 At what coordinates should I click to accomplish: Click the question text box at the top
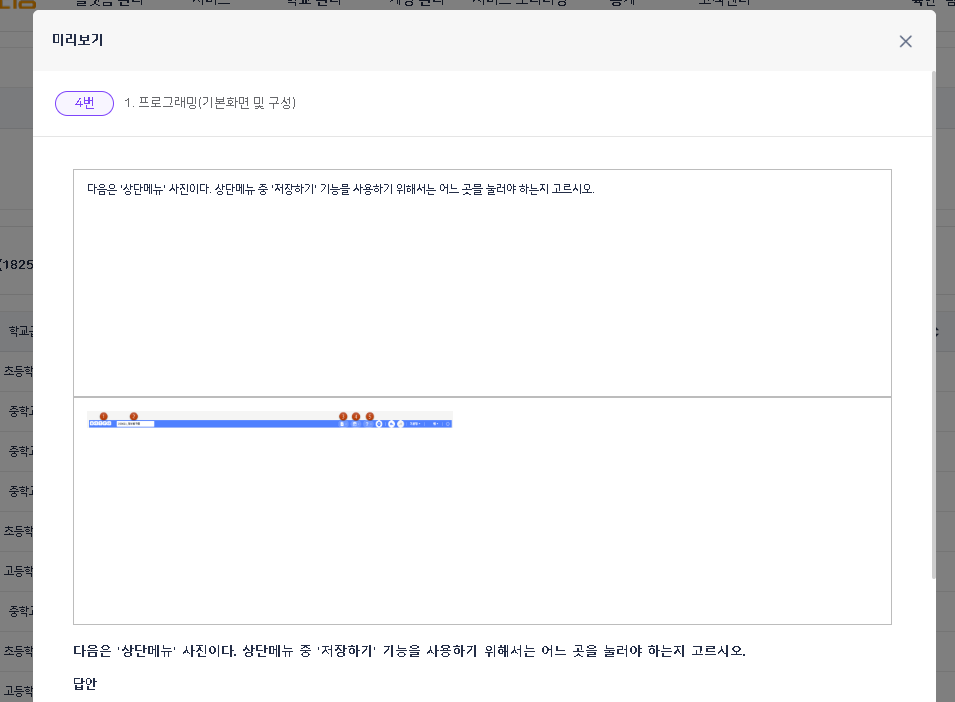(481, 282)
